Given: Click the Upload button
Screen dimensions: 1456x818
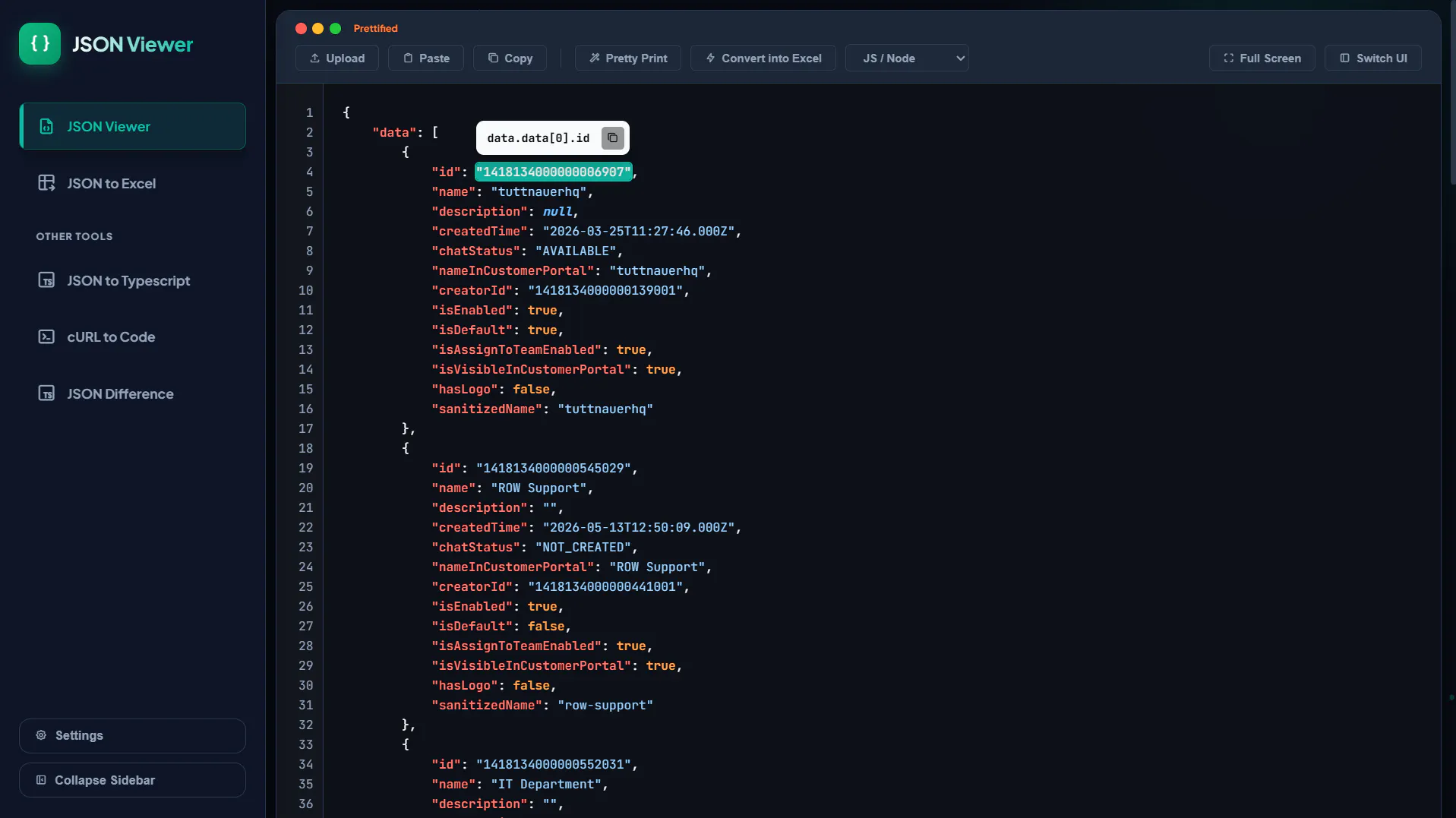Looking at the screenshot, I should tap(337, 58).
